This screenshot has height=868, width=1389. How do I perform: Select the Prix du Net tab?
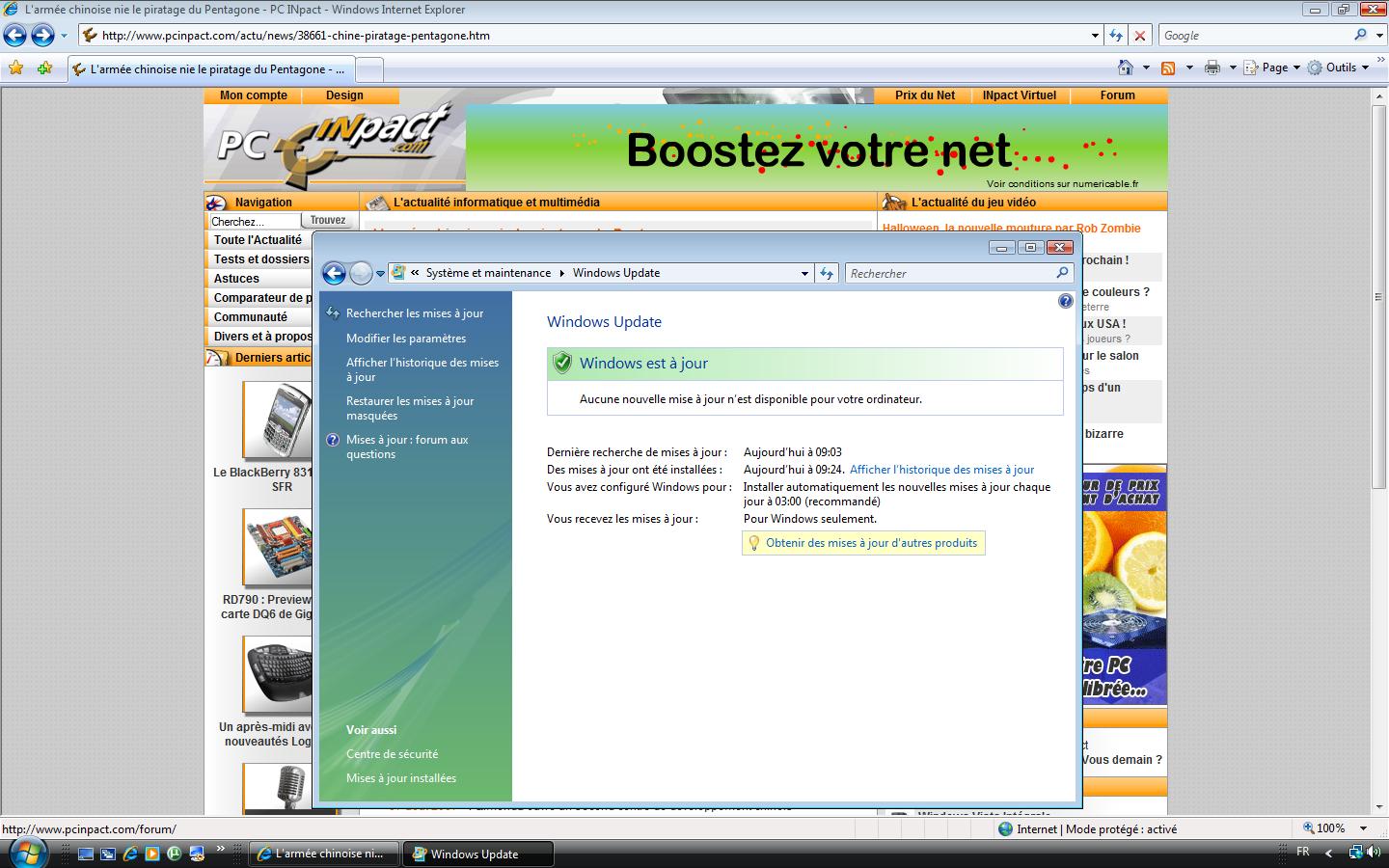point(924,95)
